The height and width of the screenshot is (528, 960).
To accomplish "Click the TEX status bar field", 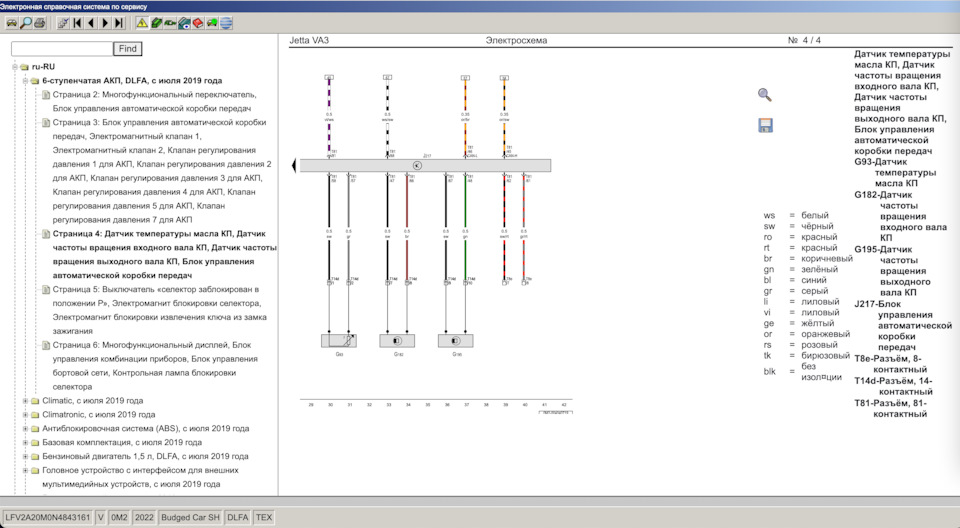I will coord(264,518).
